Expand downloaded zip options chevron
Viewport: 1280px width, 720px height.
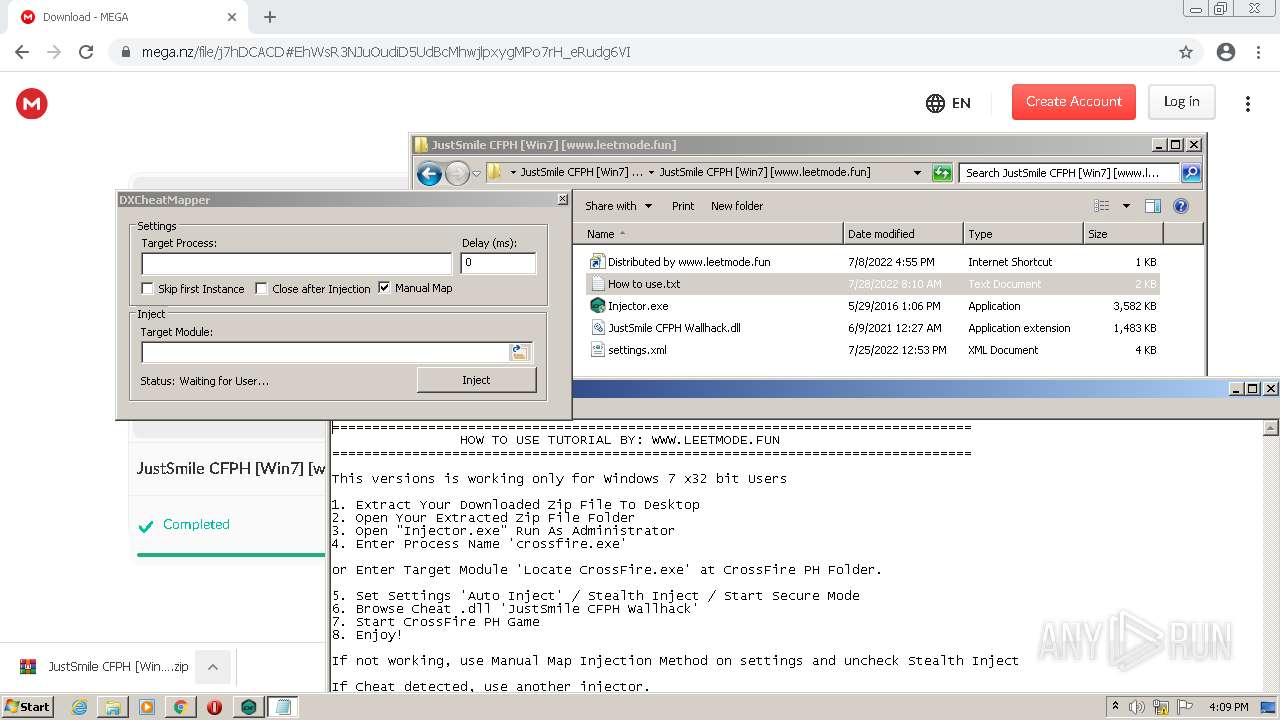coord(213,667)
